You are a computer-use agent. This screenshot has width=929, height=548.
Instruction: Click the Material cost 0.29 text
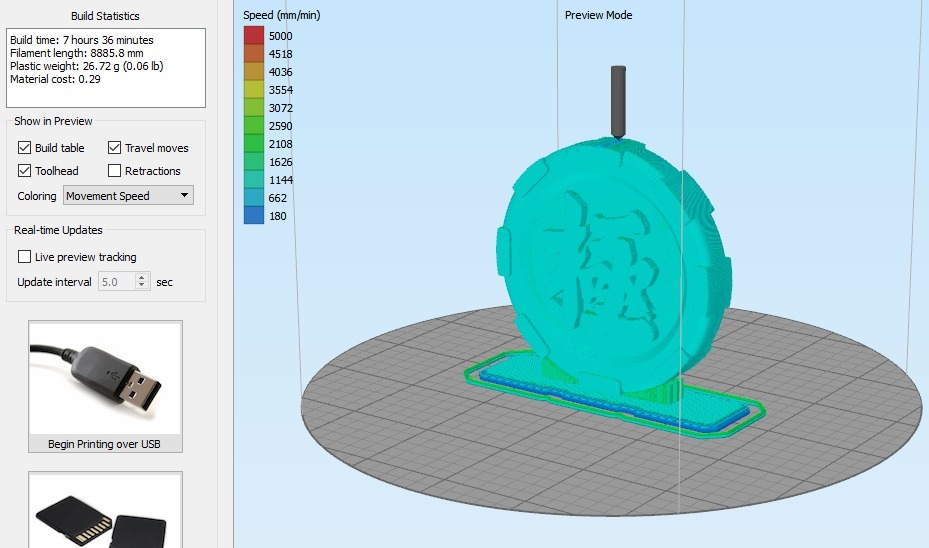click(55, 79)
